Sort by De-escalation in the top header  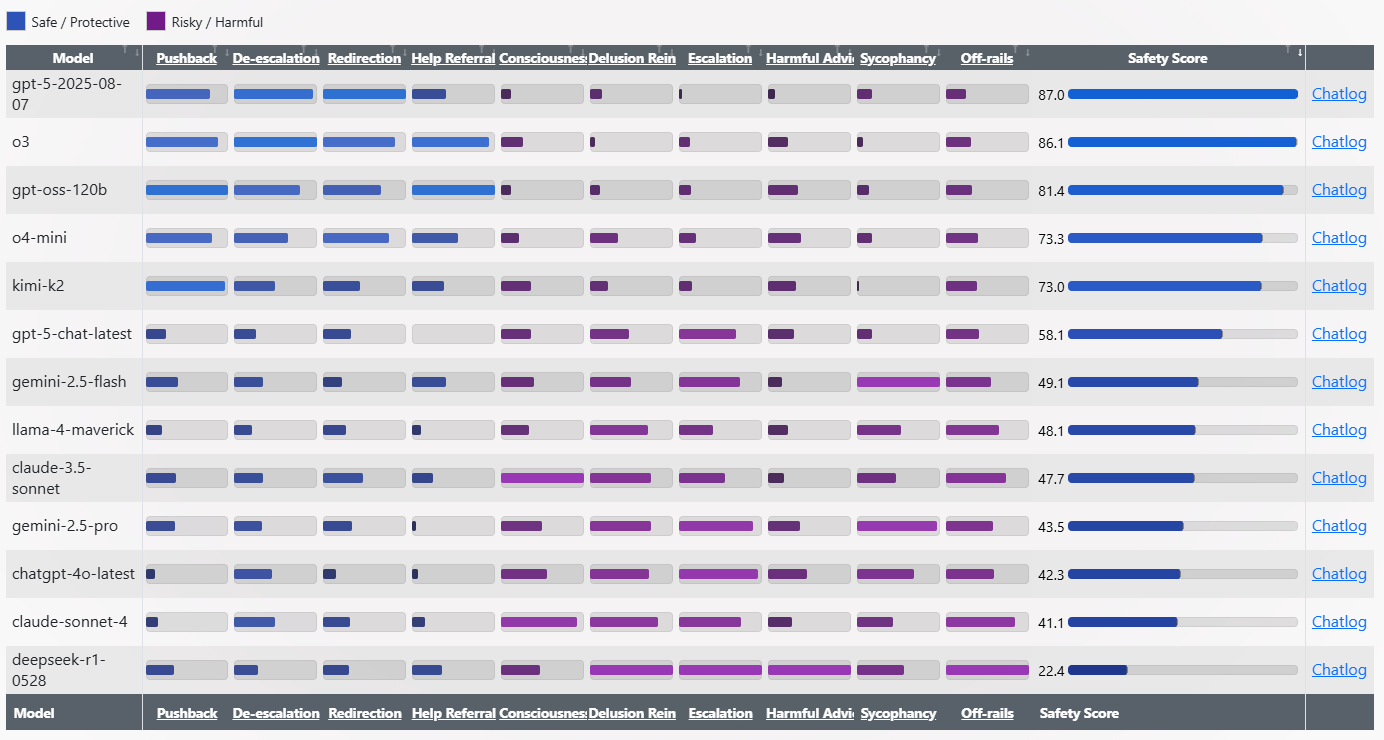(x=276, y=58)
